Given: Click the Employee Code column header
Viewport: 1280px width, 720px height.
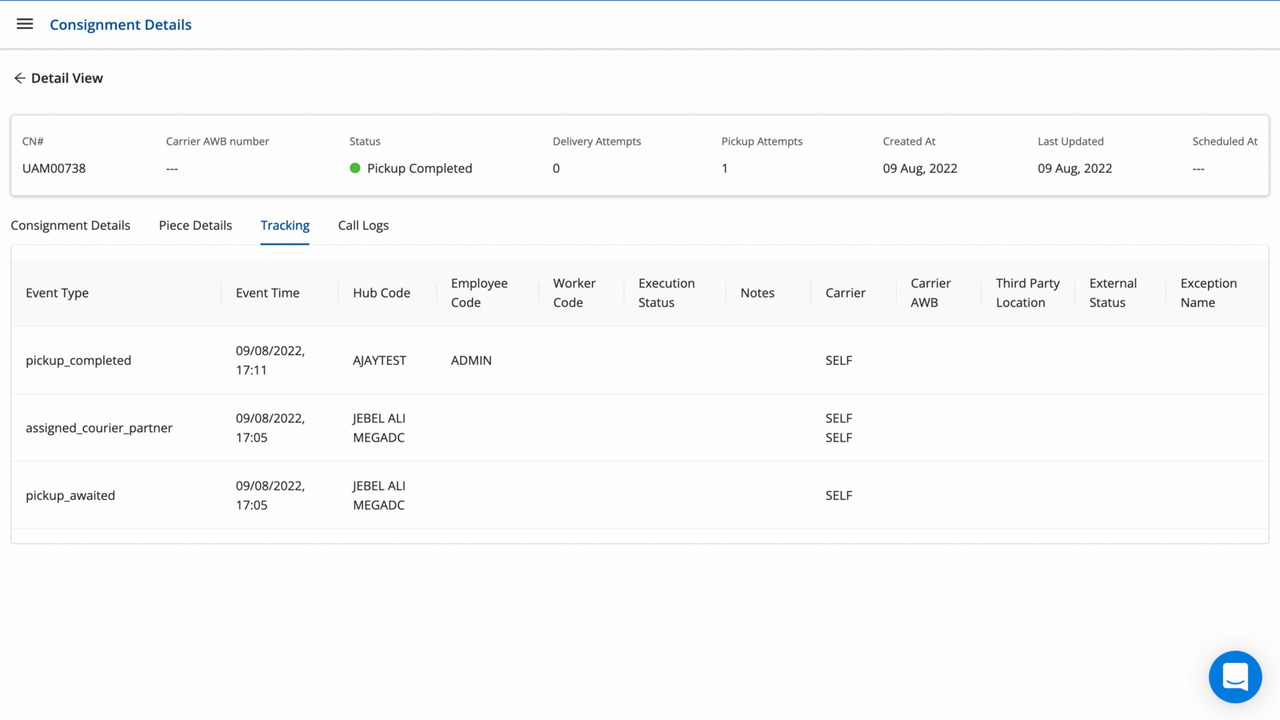Looking at the screenshot, I should [x=479, y=293].
